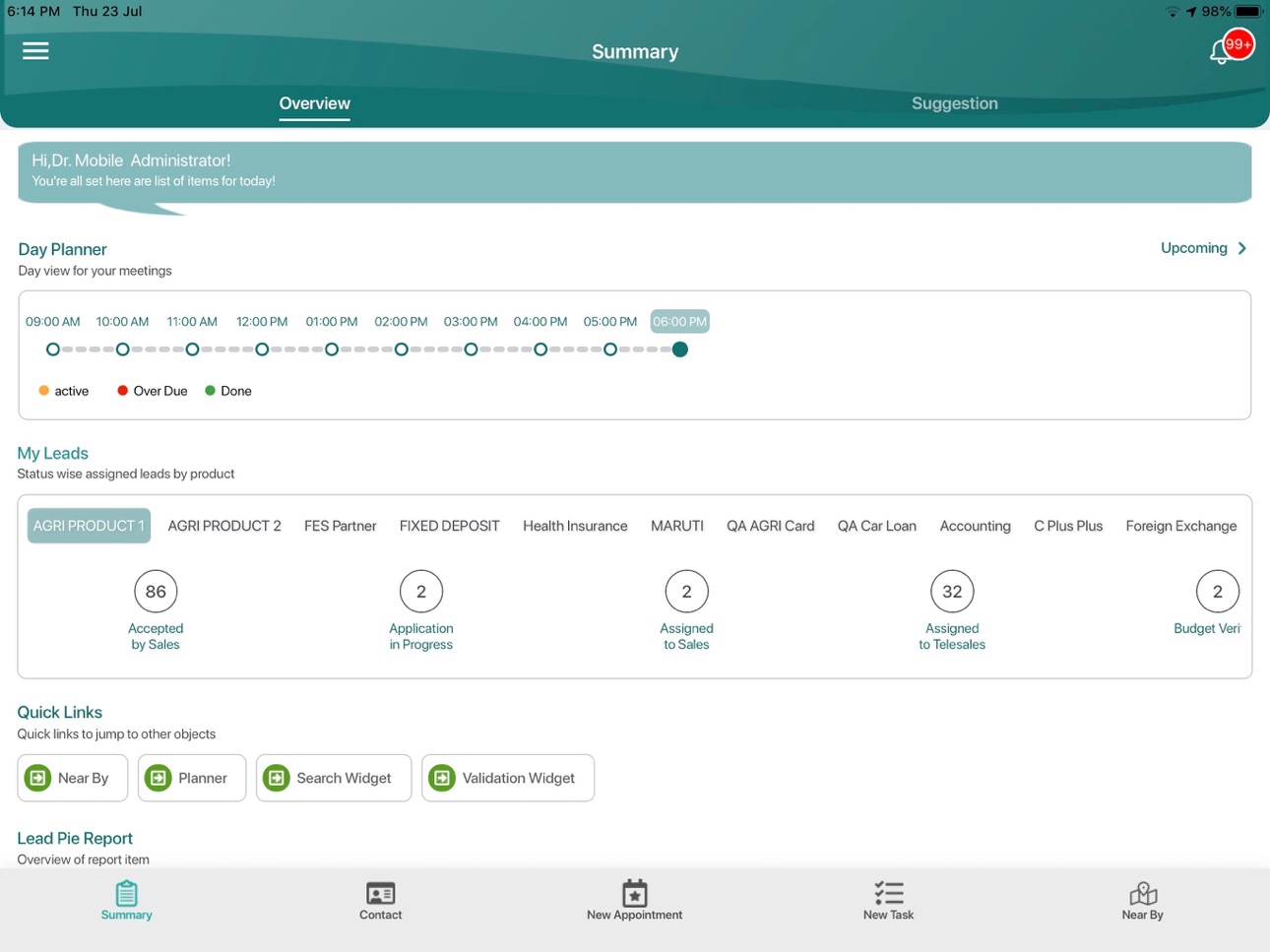The width and height of the screenshot is (1270, 952).
Task: Open the Planner quick link
Action: 192,778
